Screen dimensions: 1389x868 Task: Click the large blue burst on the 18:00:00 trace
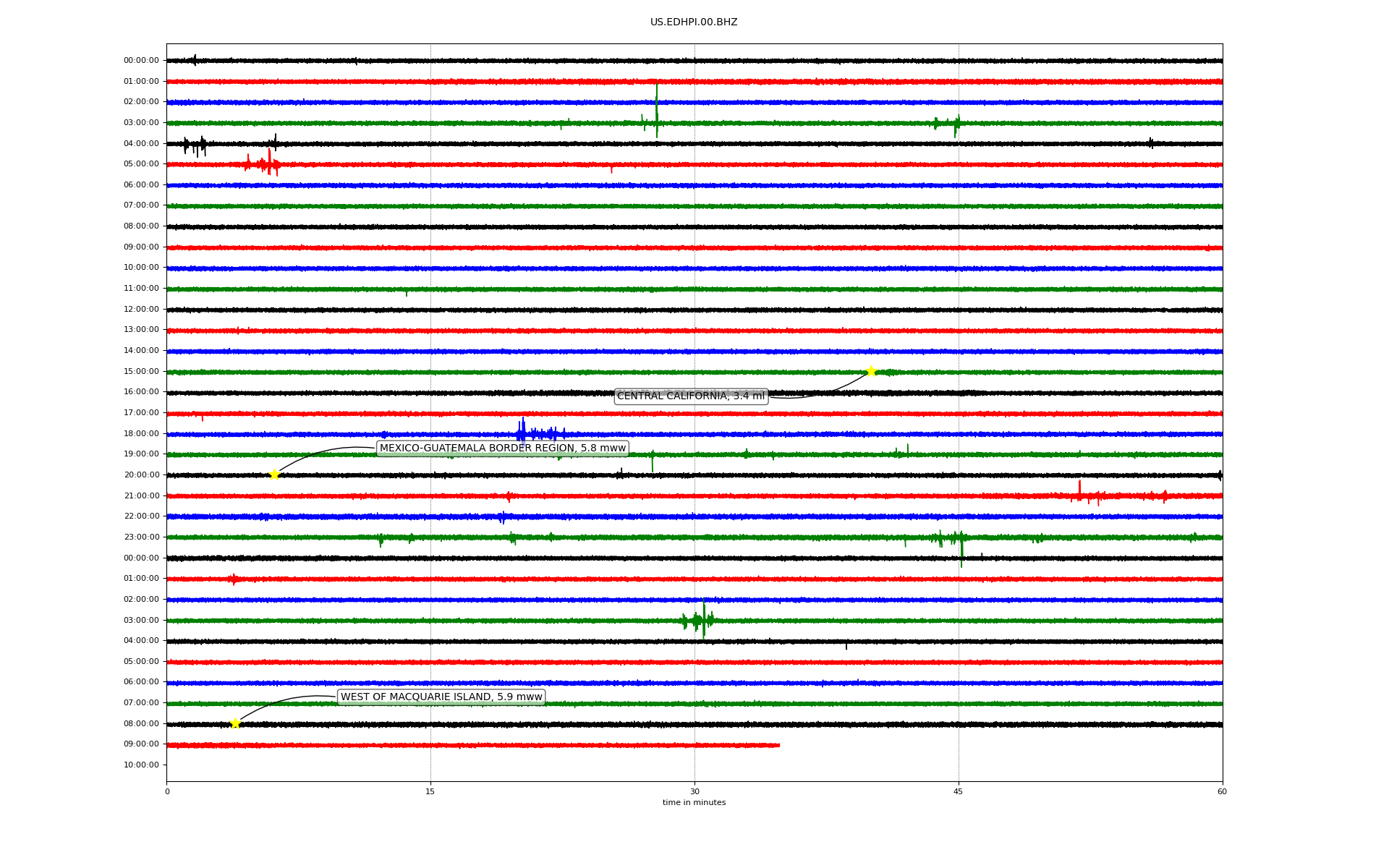(522, 433)
